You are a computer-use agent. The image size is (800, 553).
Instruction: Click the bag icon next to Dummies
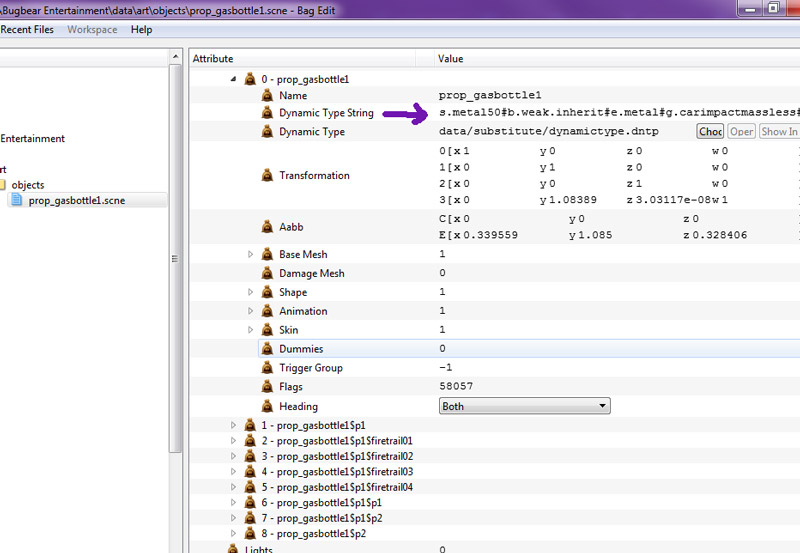267,349
